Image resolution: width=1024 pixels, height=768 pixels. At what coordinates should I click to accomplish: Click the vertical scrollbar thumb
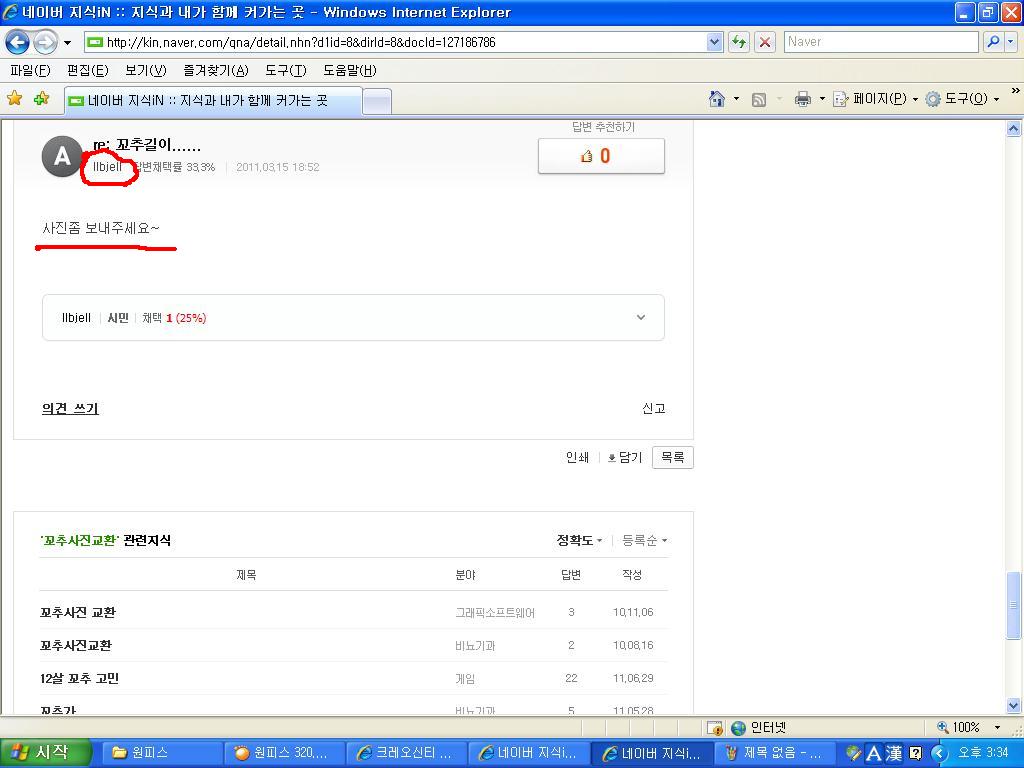coord(1014,605)
